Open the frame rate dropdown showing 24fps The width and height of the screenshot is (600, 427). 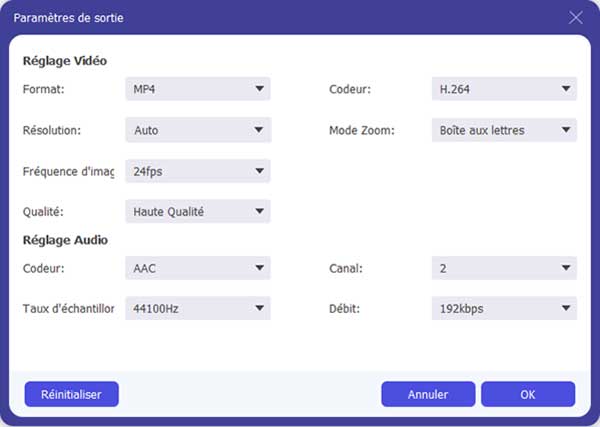(198, 171)
